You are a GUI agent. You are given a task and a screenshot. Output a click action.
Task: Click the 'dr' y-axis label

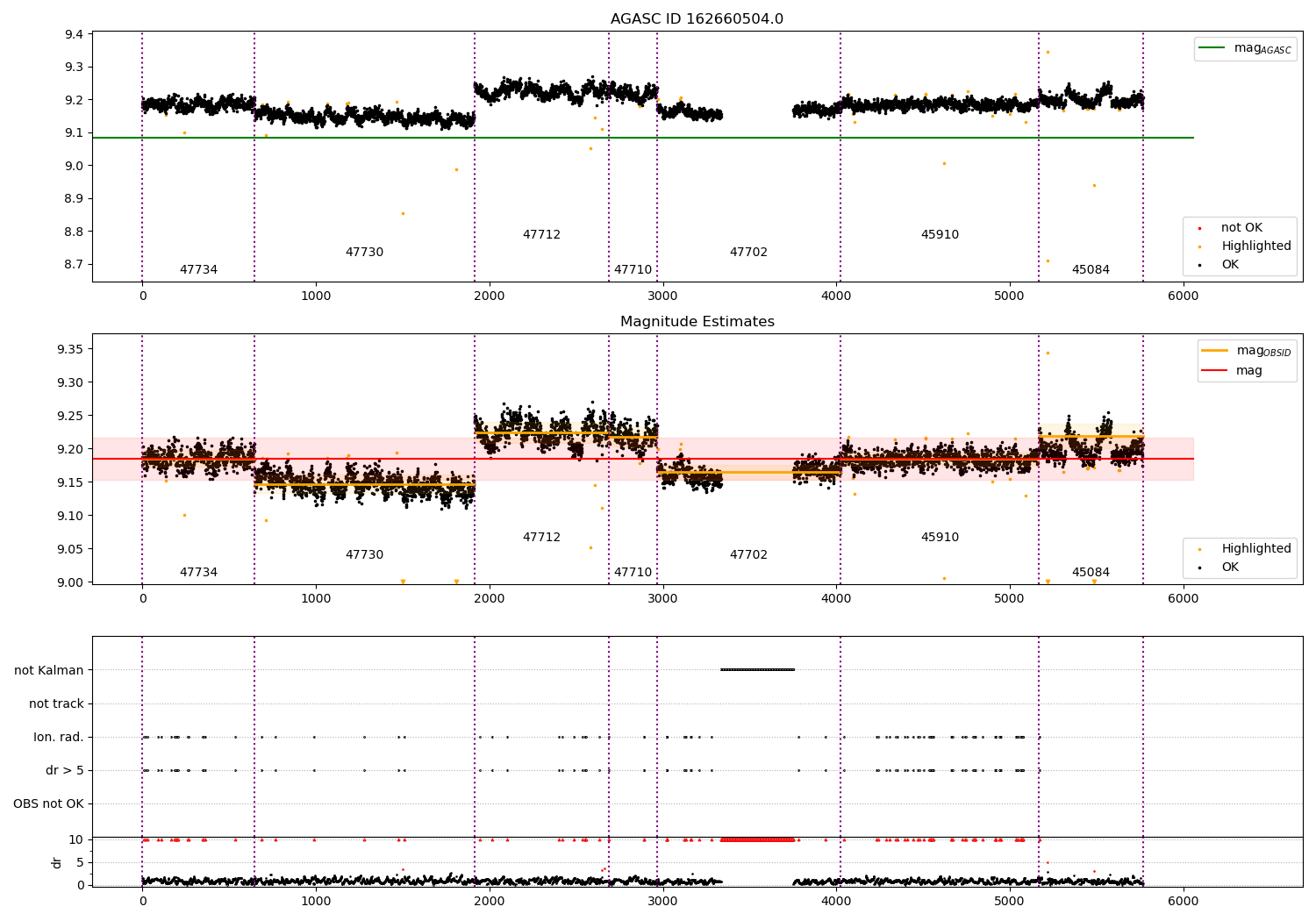point(57,862)
